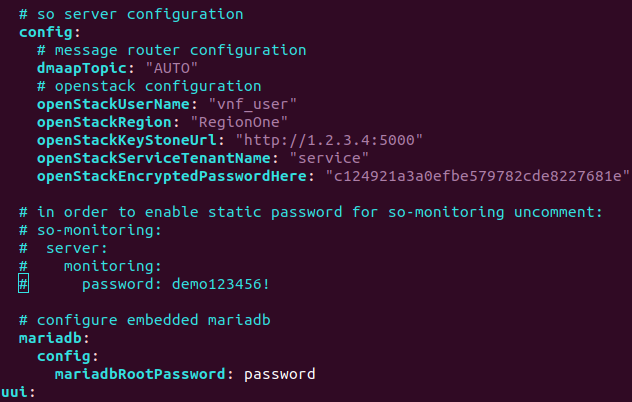This screenshot has height=402, width=632.
Task: Click the mariadbRootPassword key
Action: click(x=140, y=374)
